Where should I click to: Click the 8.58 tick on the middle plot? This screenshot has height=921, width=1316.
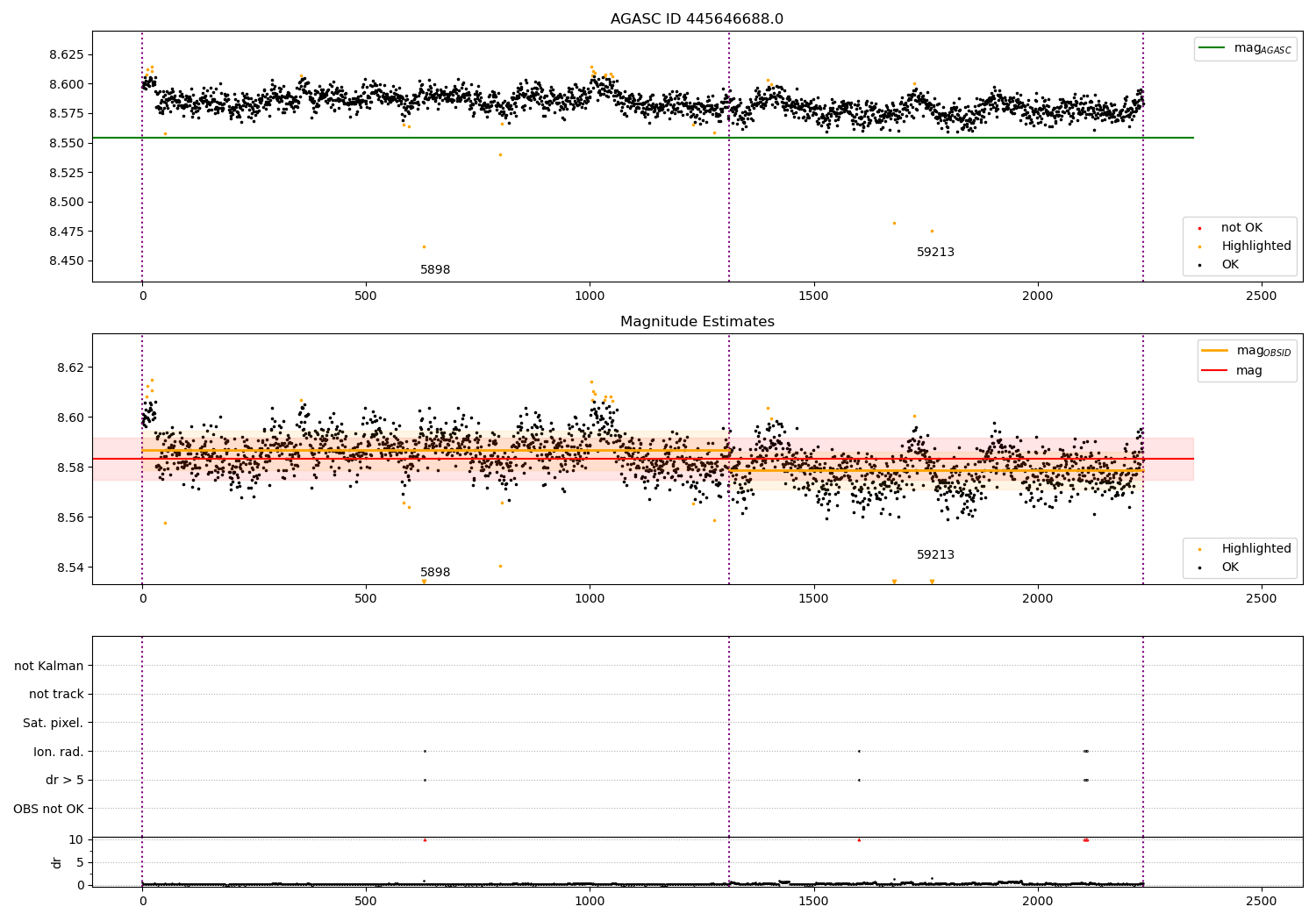pos(70,468)
